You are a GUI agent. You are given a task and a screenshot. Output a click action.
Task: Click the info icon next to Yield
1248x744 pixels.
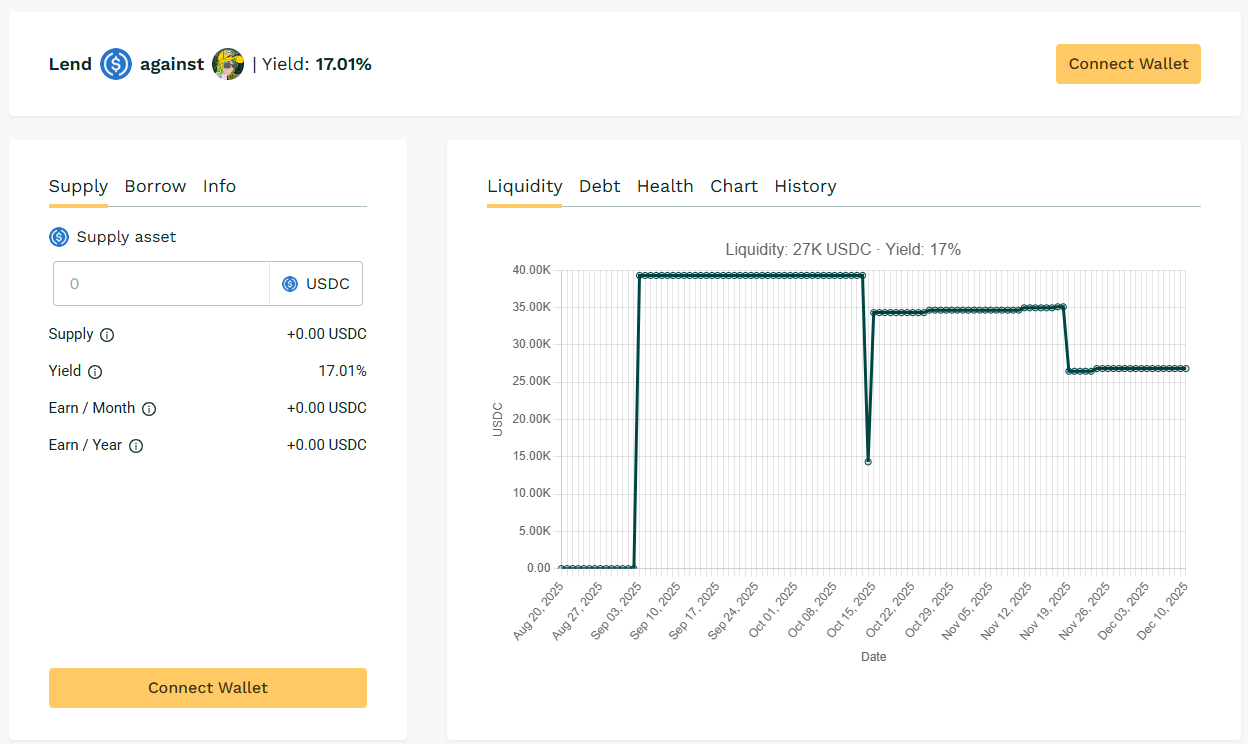(95, 372)
